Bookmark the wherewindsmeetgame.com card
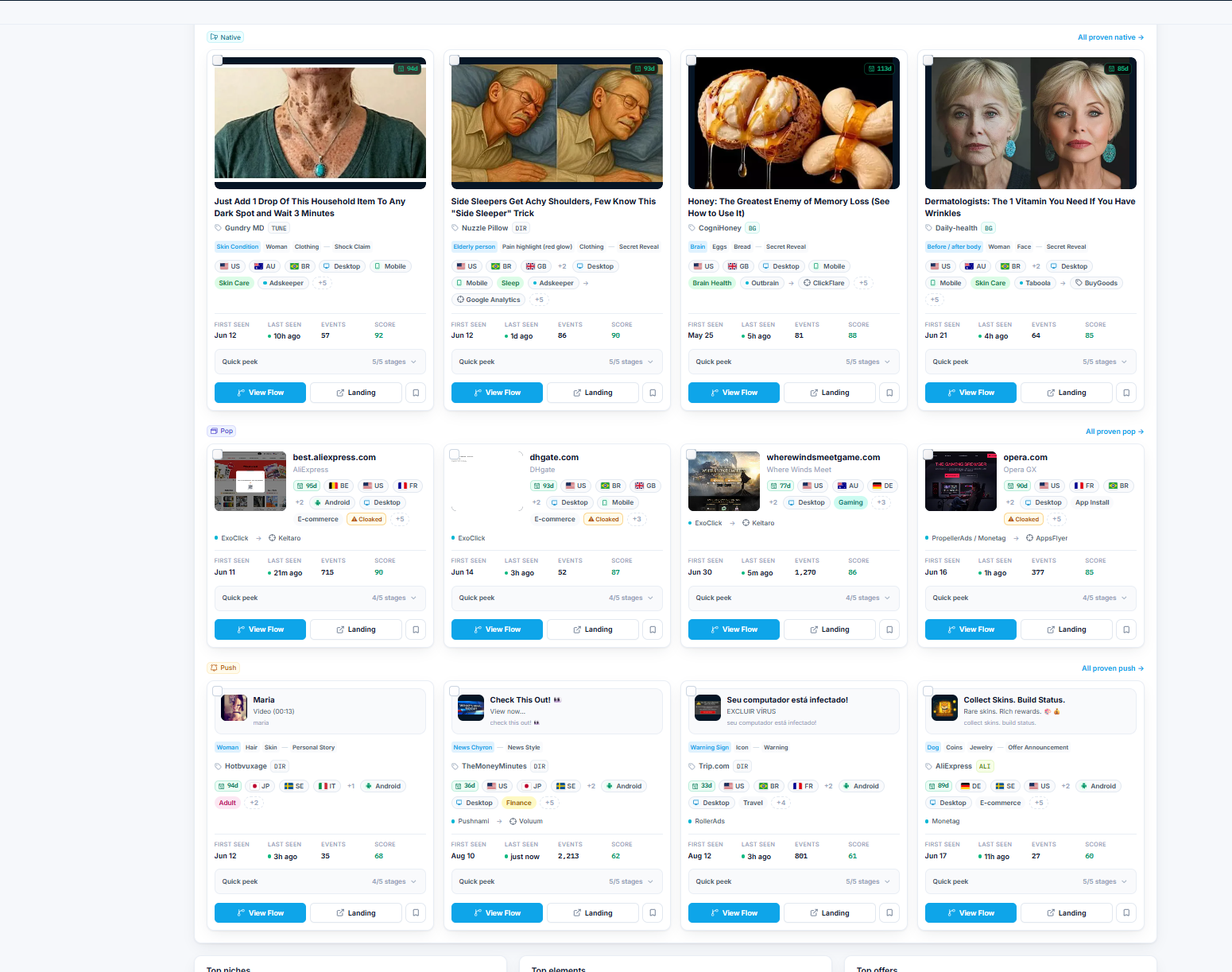The height and width of the screenshot is (972, 1232). click(889, 629)
